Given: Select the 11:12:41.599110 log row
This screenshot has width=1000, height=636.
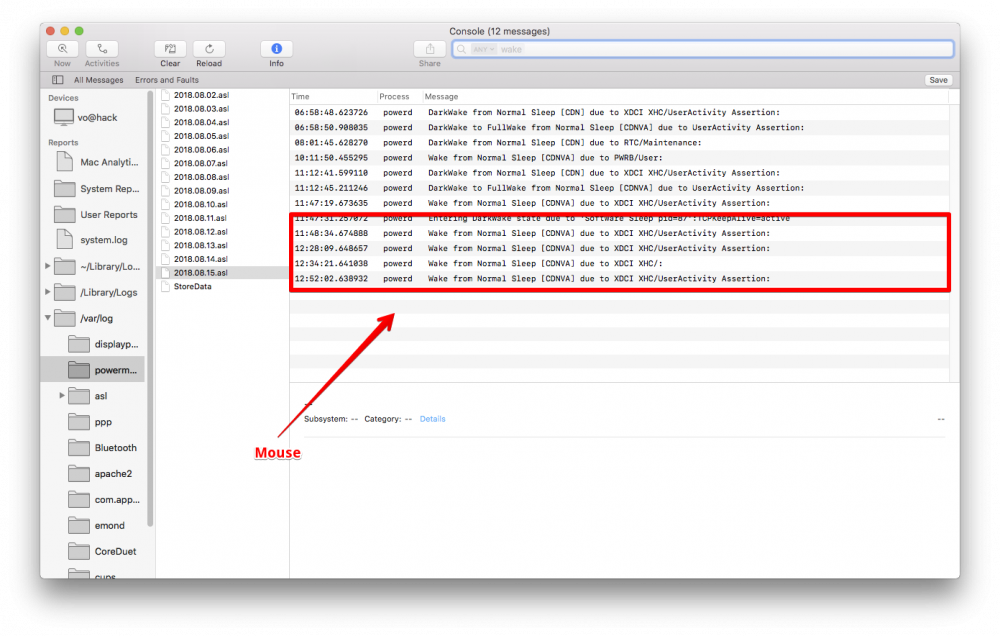Looking at the screenshot, I should [619, 173].
